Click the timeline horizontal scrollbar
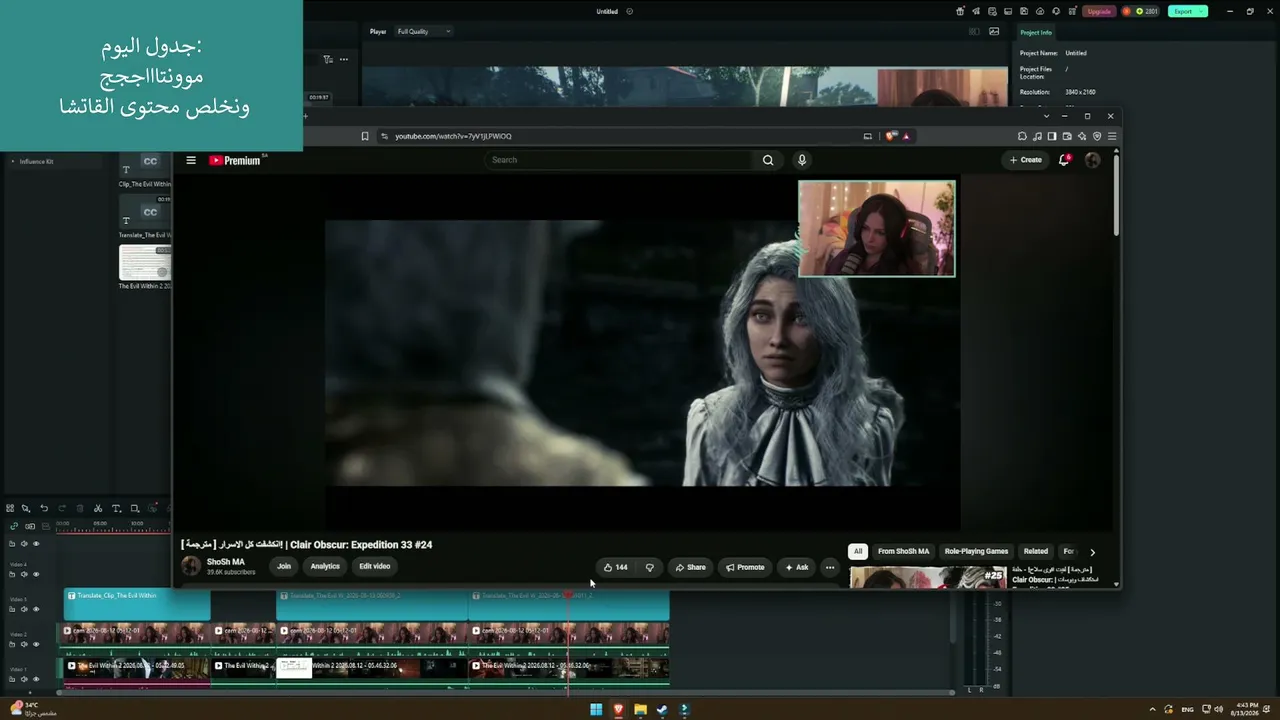1280x720 pixels. tap(505, 692)
